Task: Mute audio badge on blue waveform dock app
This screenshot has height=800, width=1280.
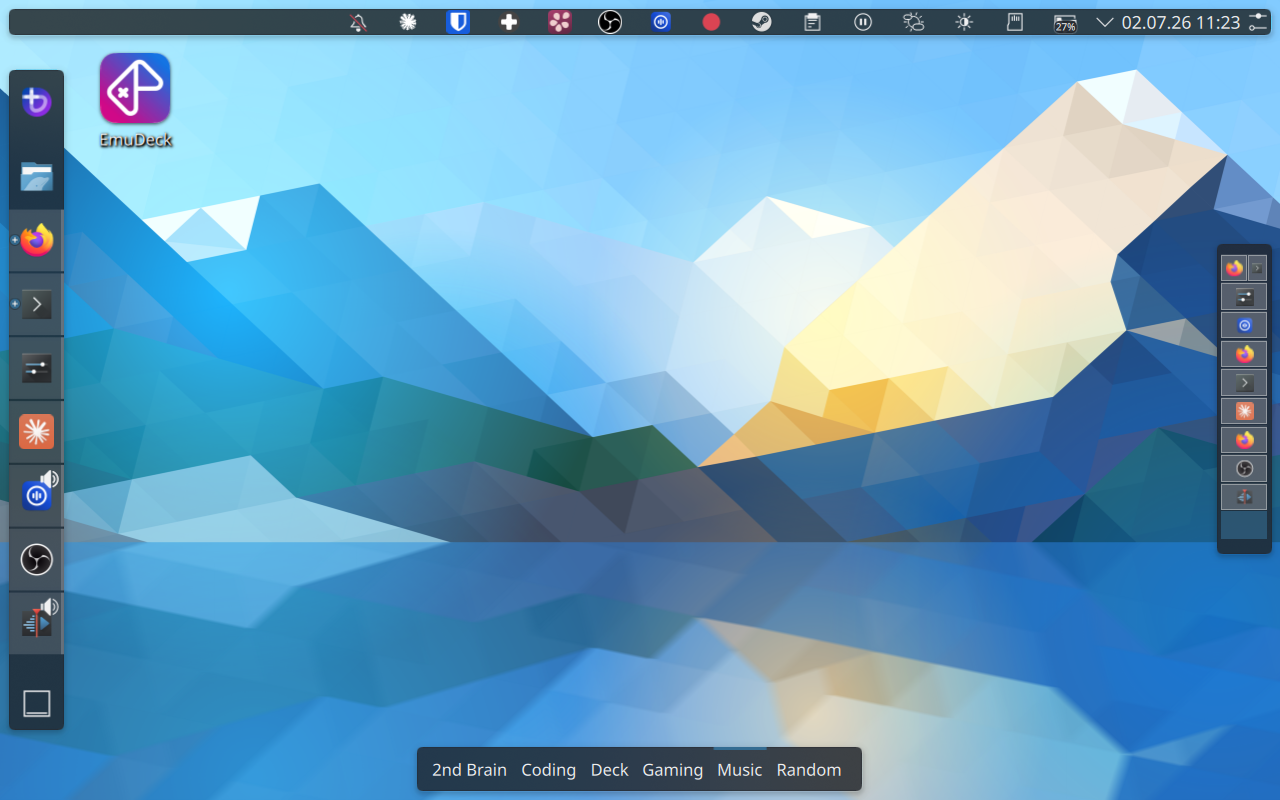Action: pos(50,479)
